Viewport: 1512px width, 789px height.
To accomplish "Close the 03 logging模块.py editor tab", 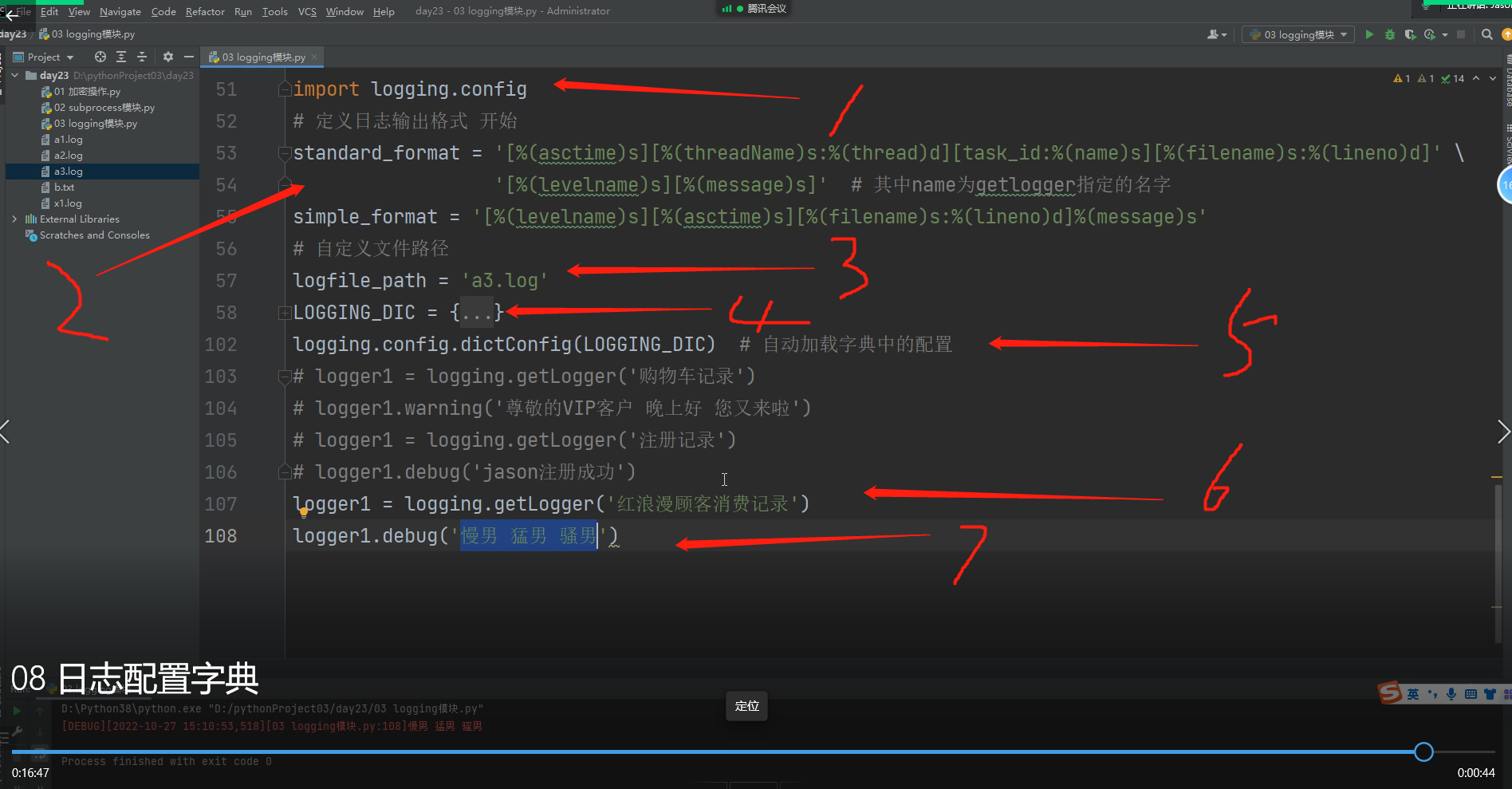I will click(x=315, y=57).
